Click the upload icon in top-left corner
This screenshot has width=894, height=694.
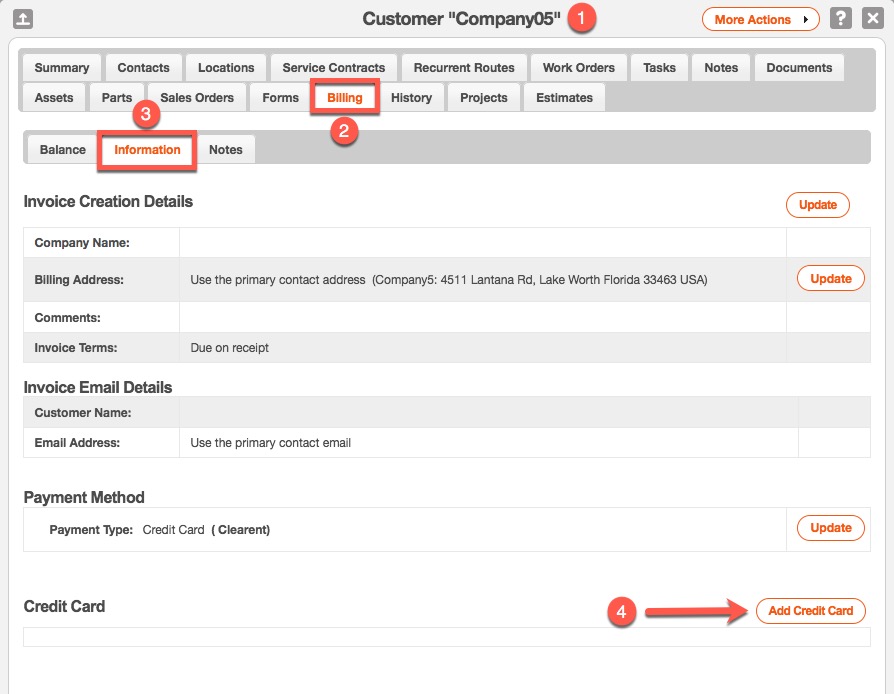coord(24,19)
